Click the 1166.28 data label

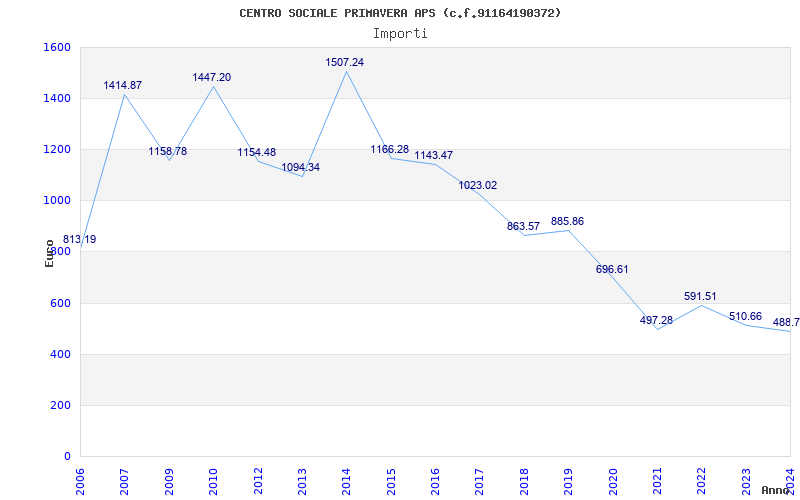pos(390,149)
